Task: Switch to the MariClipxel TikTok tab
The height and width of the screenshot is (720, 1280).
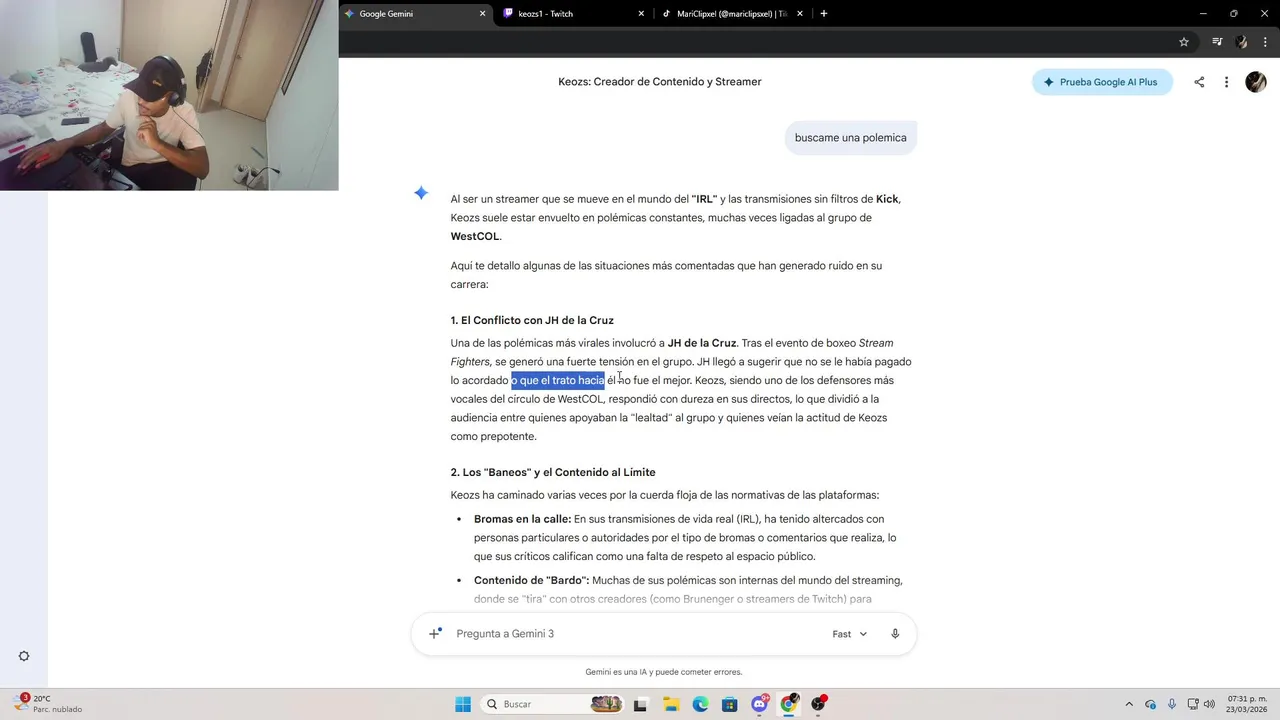Action: [732, 14]
